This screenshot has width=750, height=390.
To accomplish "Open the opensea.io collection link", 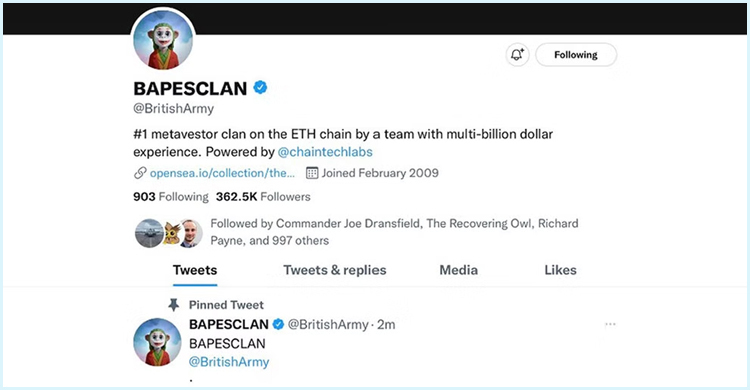I will click(222, 173).
